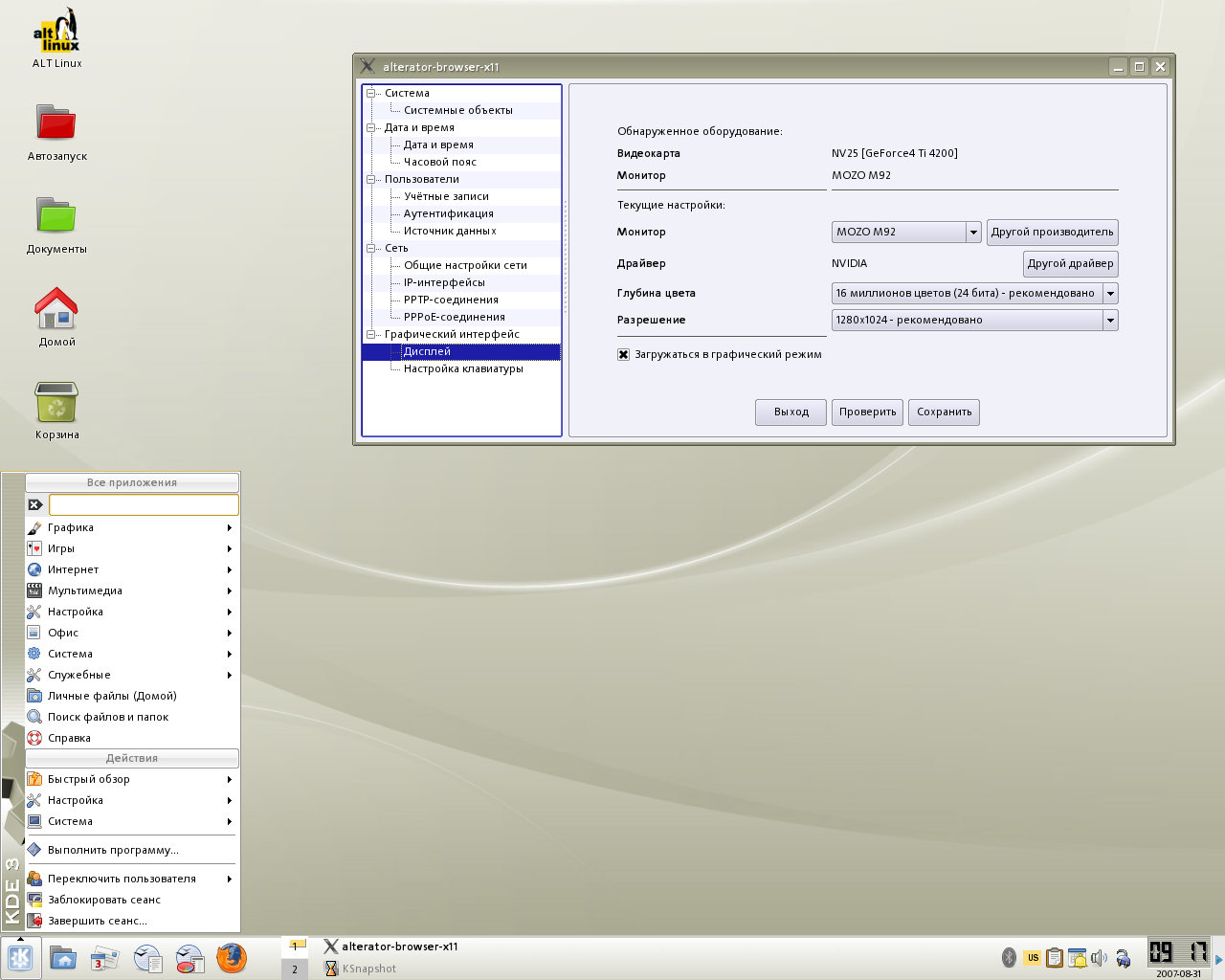Click the Bluetooth tray icon
Viewport: 1225px width, 980px height.
click(x=1009, y=957)
